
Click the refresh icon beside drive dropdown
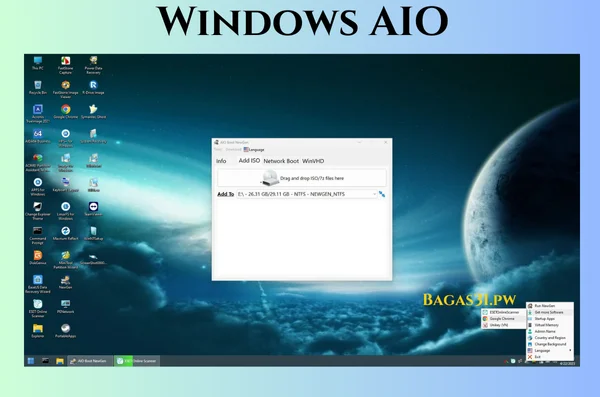[382, 194]
